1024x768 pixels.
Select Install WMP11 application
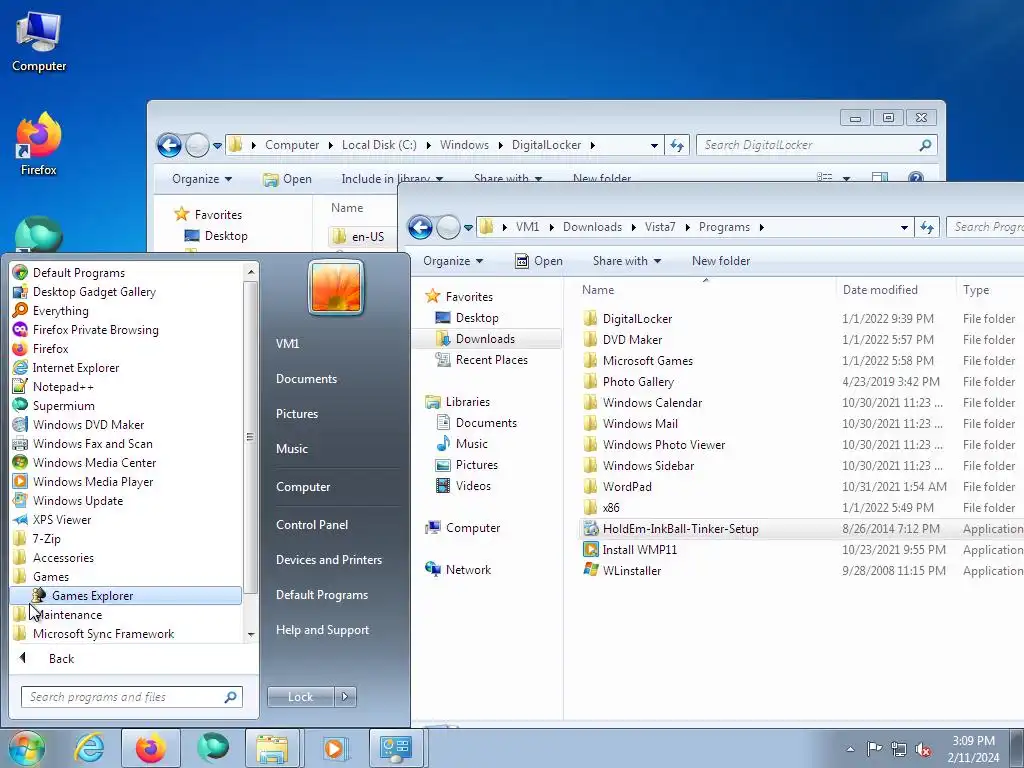coord(639,549)
